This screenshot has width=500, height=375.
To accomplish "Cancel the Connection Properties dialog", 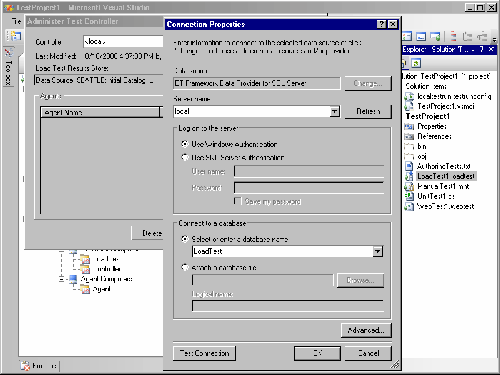I will (368, 353).
